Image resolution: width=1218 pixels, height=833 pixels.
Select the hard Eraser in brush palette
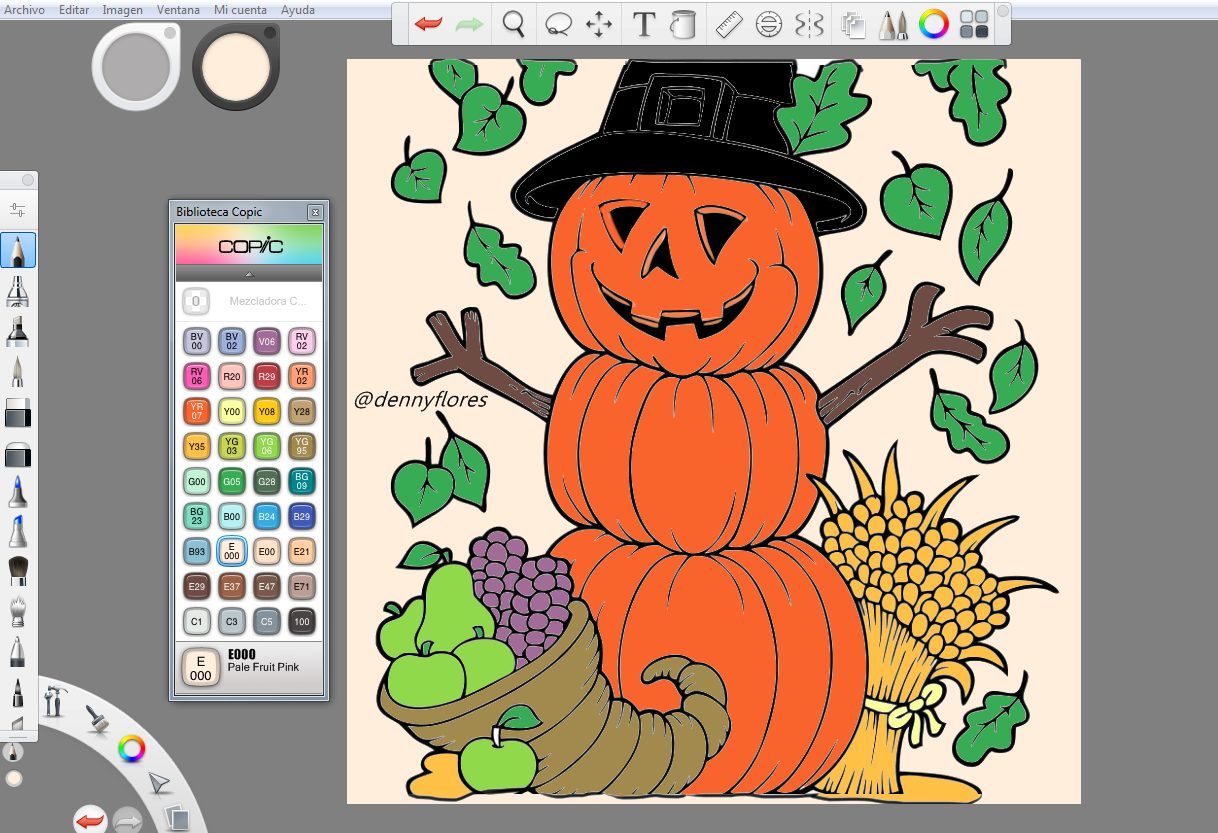(18, 412)
